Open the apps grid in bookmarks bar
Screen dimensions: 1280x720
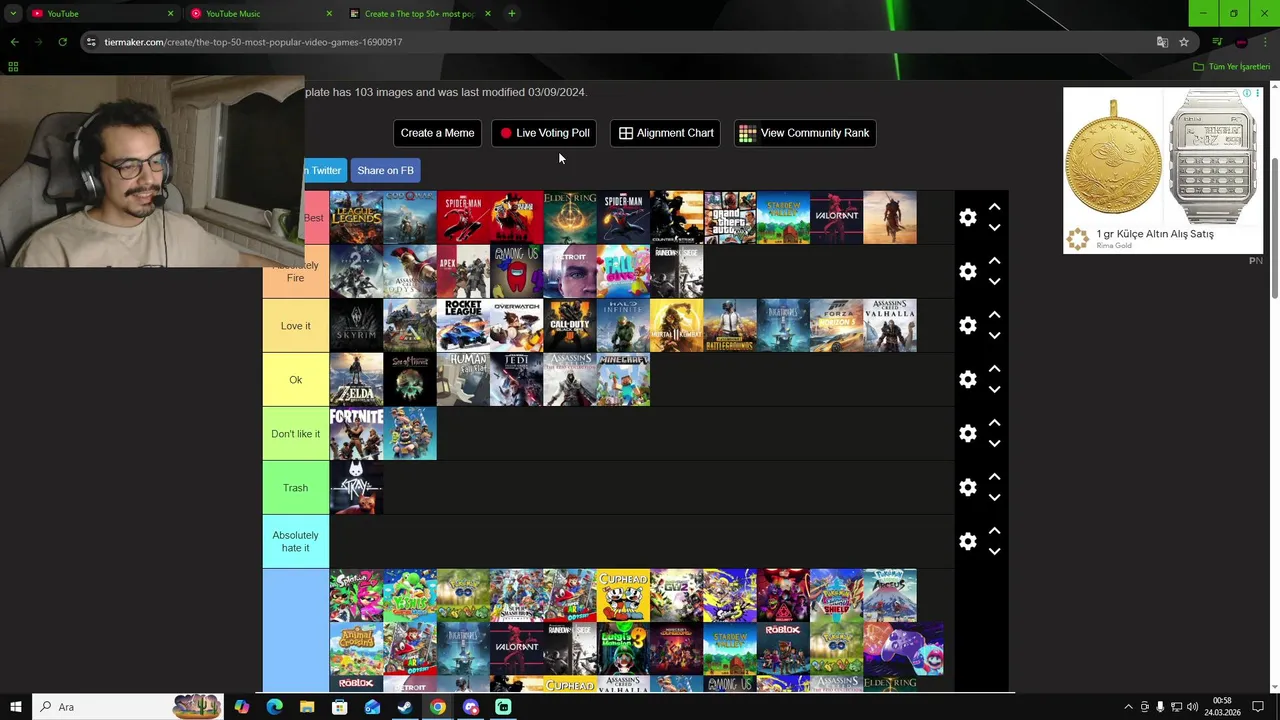pos(13,66)
